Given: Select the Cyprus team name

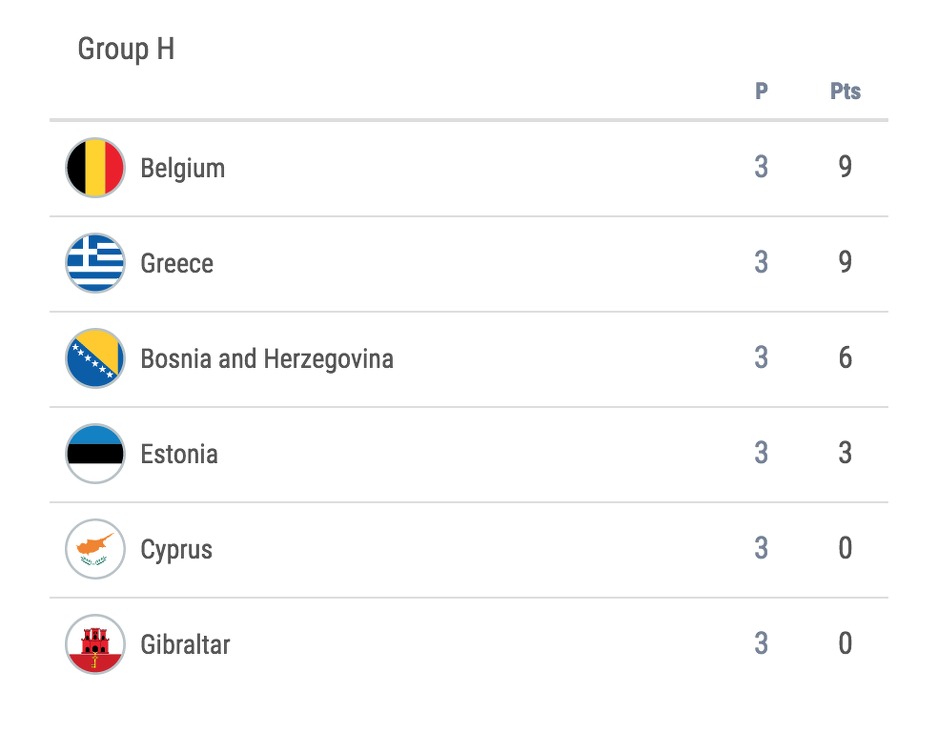Looking at the screenshot, I should [176, 550].
